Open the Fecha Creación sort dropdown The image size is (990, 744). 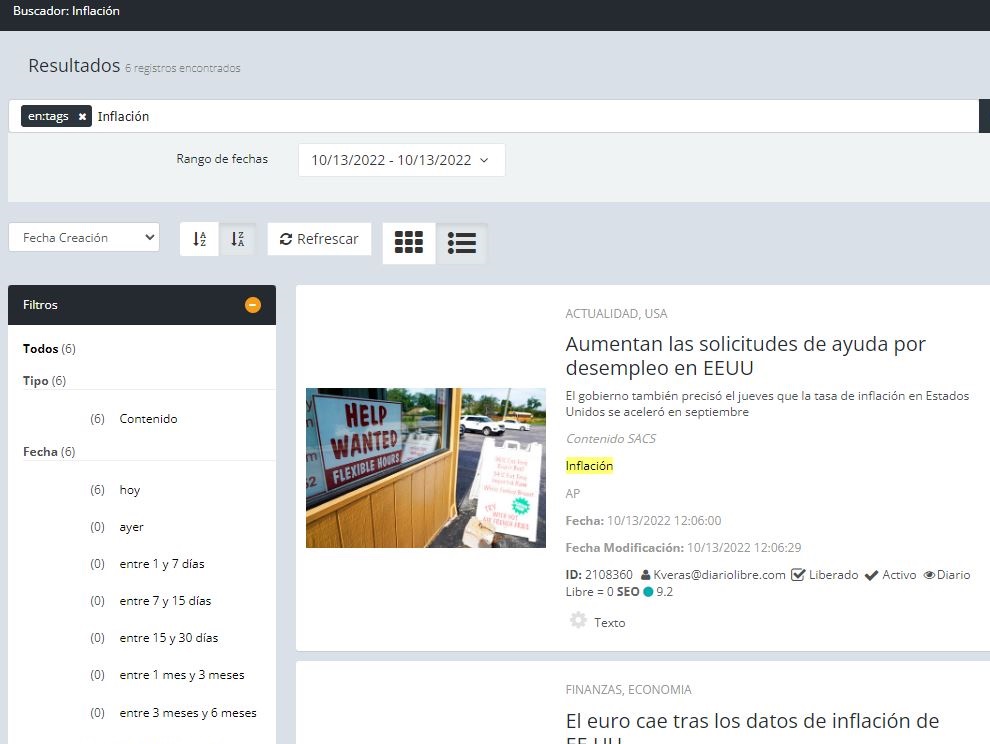pyautogui.click(x=84, y=237)
